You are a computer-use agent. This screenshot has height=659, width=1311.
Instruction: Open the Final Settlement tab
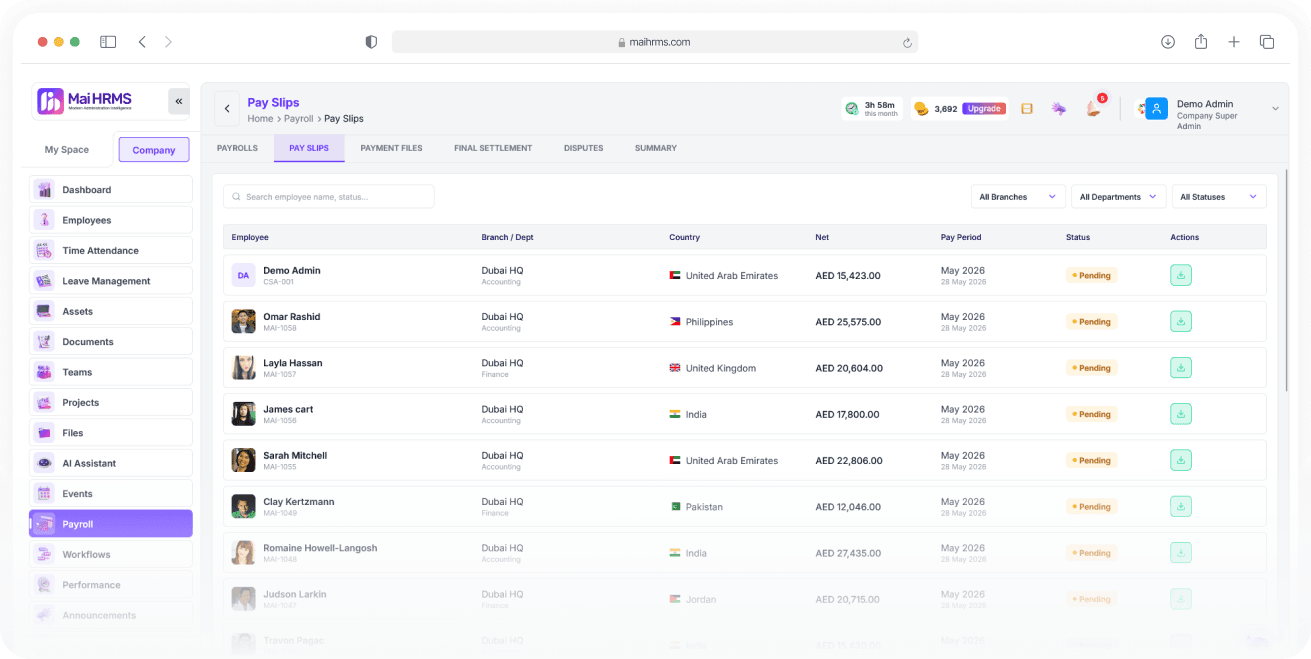tap(493, 148)
